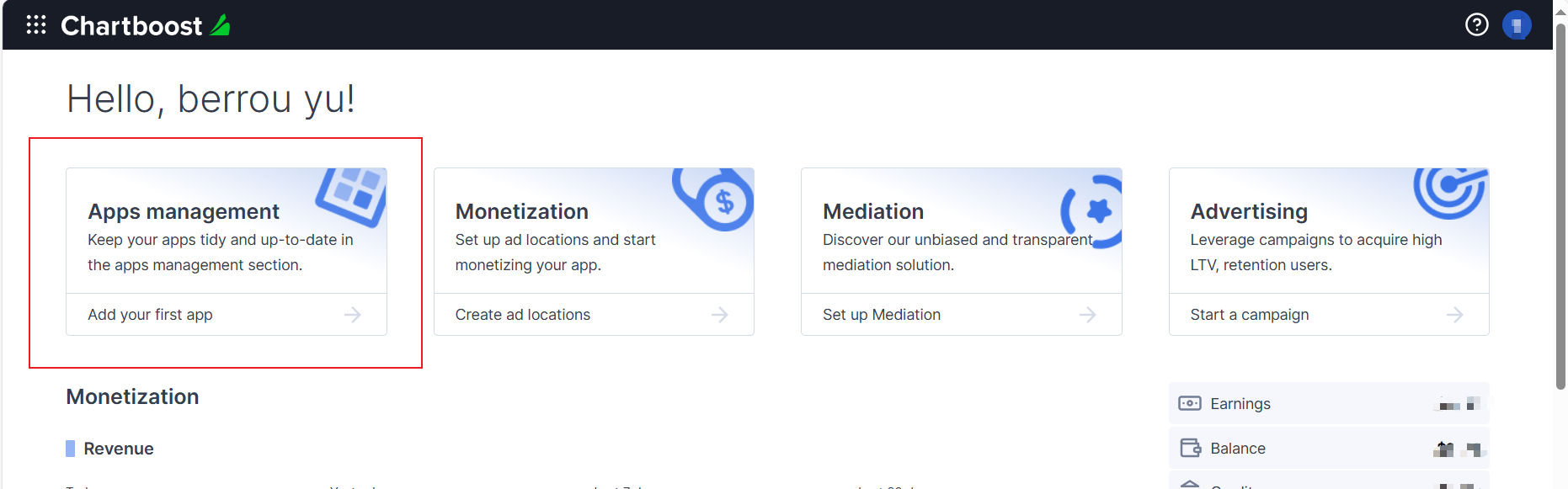Open the help question mark icon

1476,25
